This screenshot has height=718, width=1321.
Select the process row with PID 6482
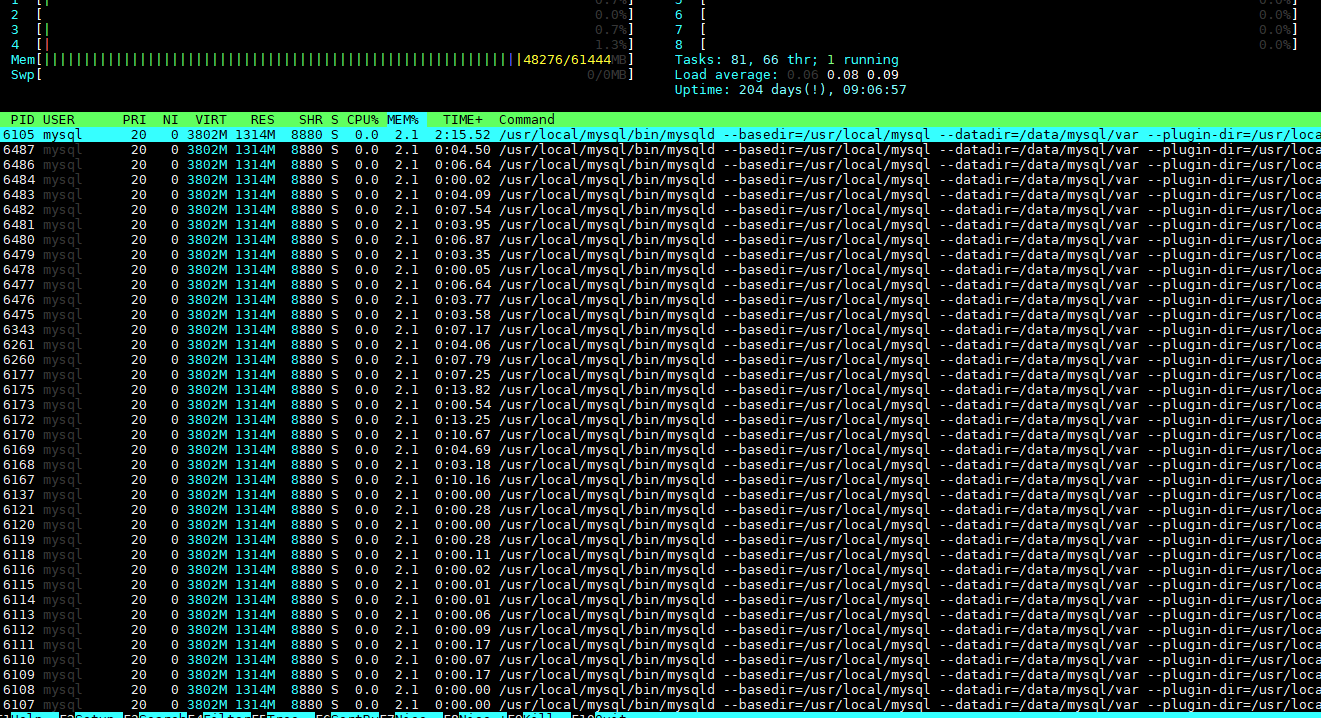(x=660, y=210)
